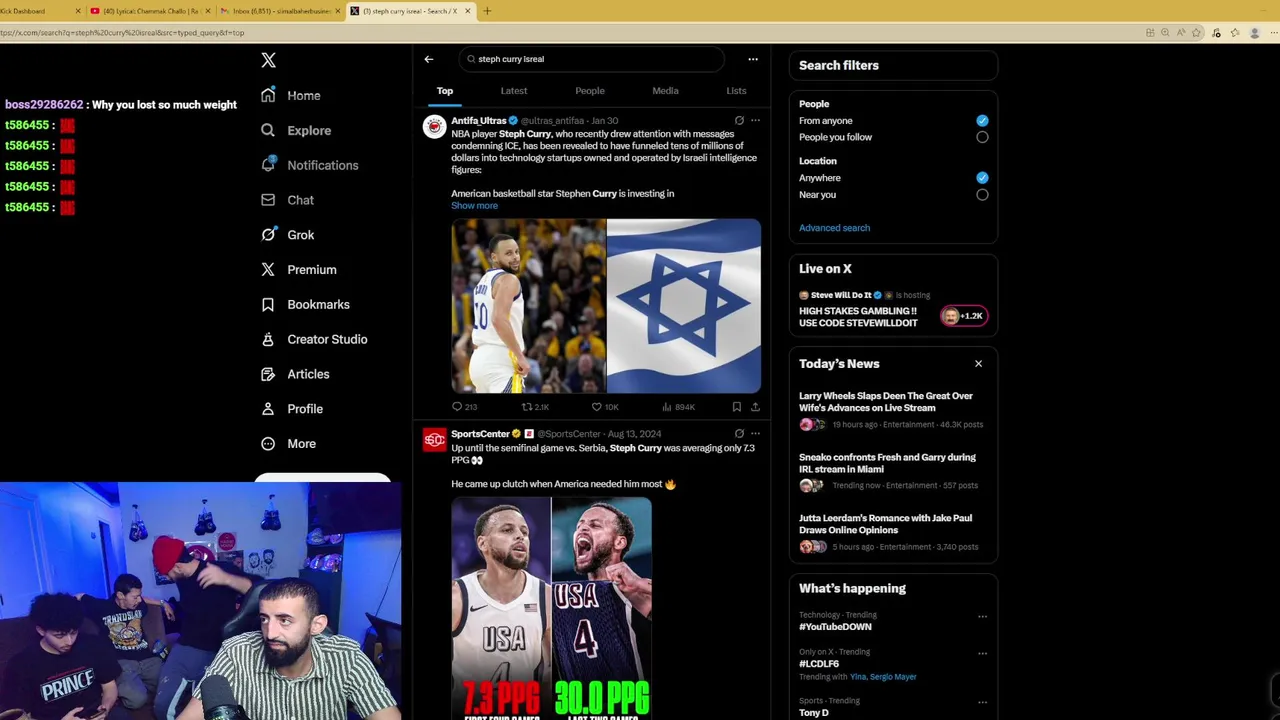This screenshot has height=720, width=1280.
Task: Select People you follow radio
Action: click(x=982, y=137)
